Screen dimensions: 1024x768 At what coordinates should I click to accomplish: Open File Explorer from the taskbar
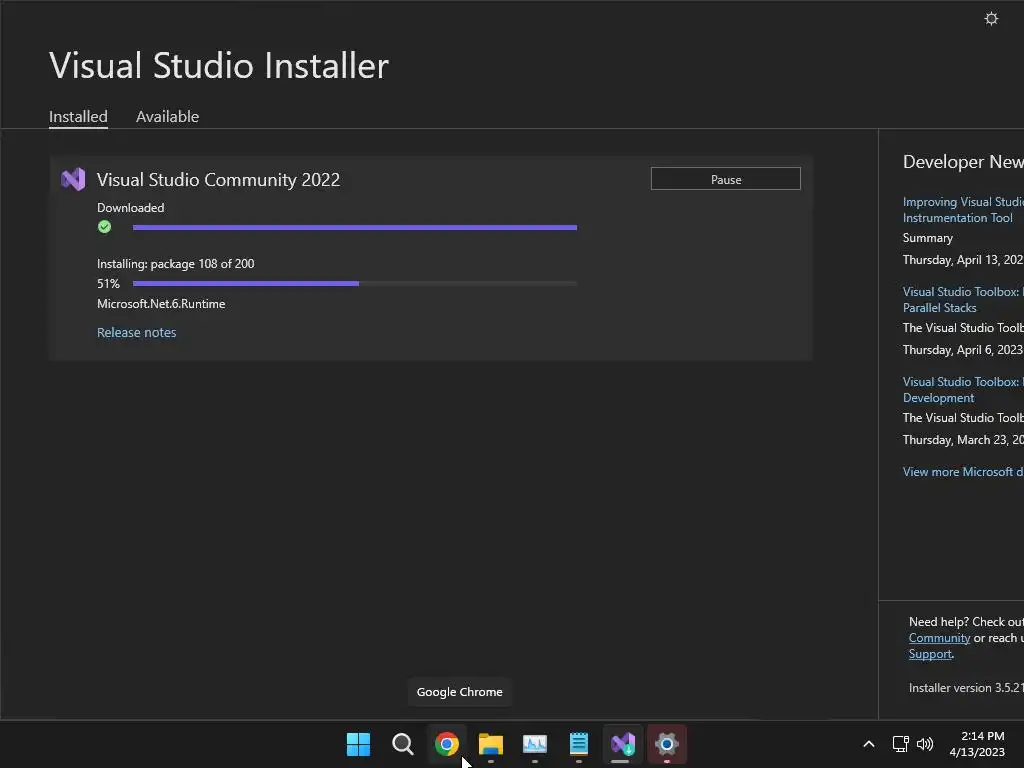[490, 744]
